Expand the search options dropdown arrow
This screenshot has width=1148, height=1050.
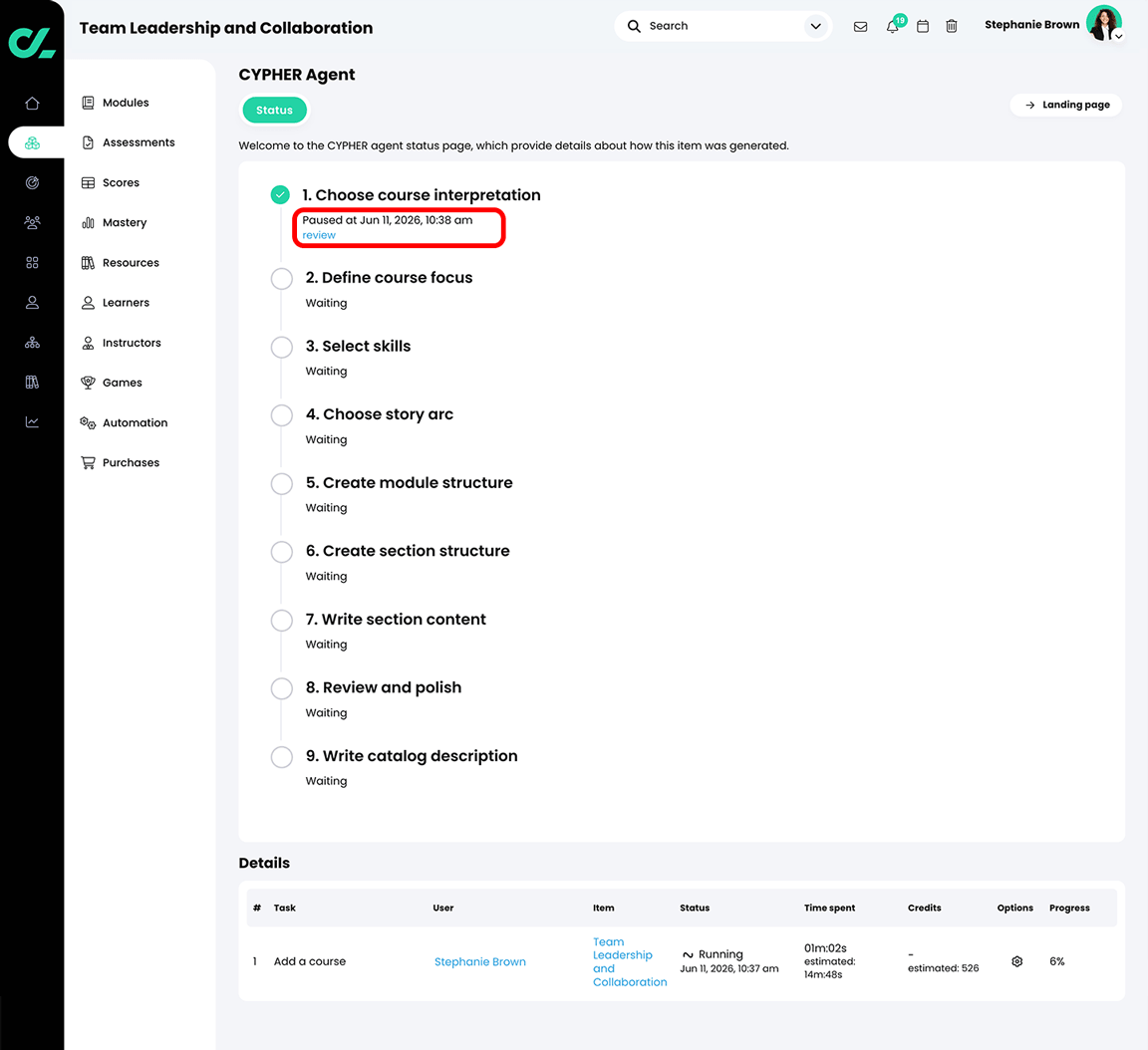coord(815,26)
